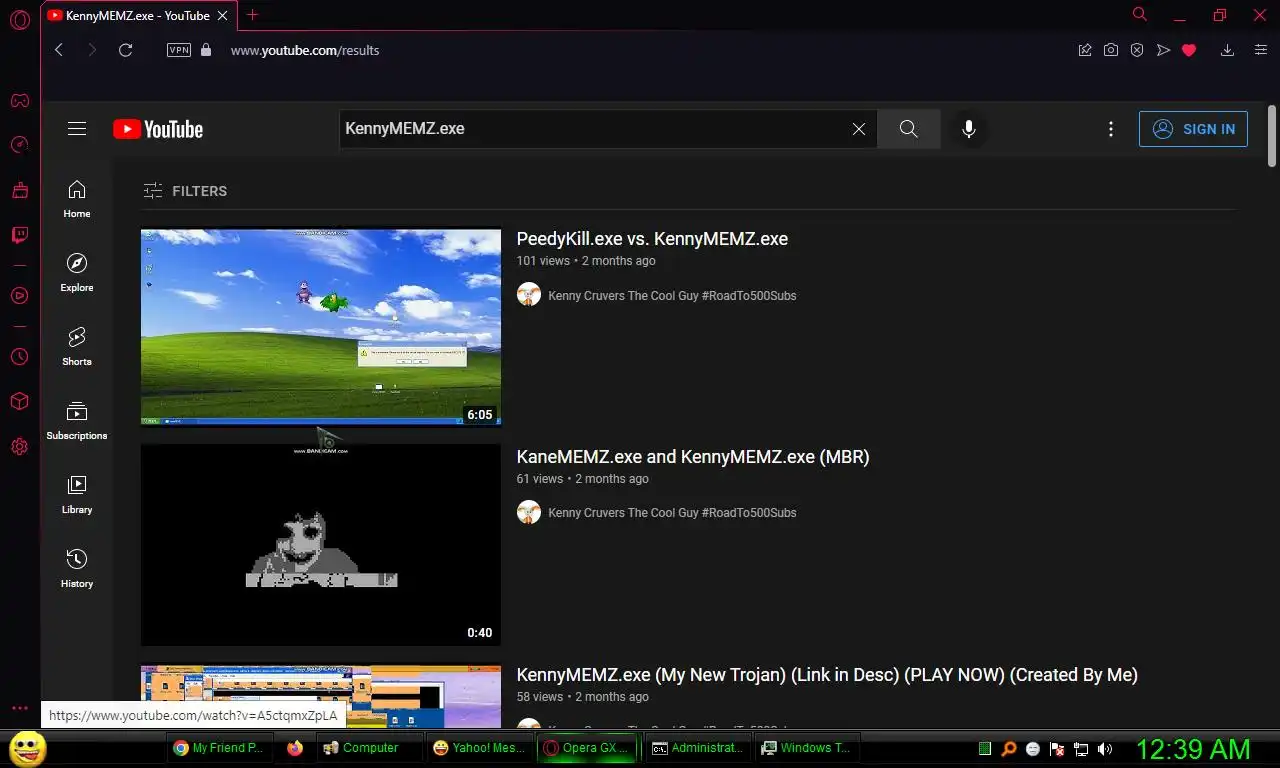Open GX Control speedometer icon
Screen dimensions: 1280x768
tap(20, 145)
